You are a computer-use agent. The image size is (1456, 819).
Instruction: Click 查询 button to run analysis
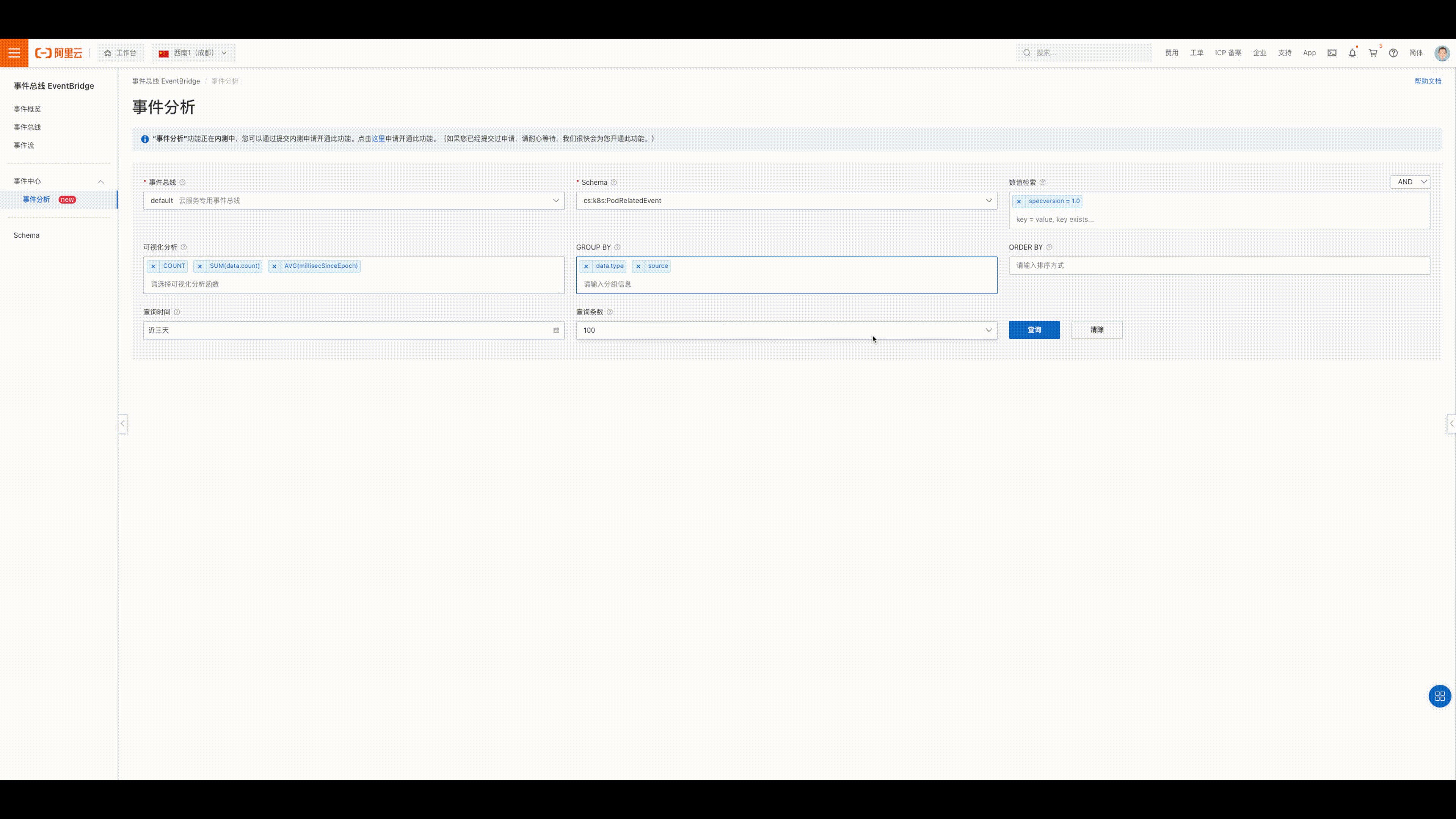point(1034,329)
